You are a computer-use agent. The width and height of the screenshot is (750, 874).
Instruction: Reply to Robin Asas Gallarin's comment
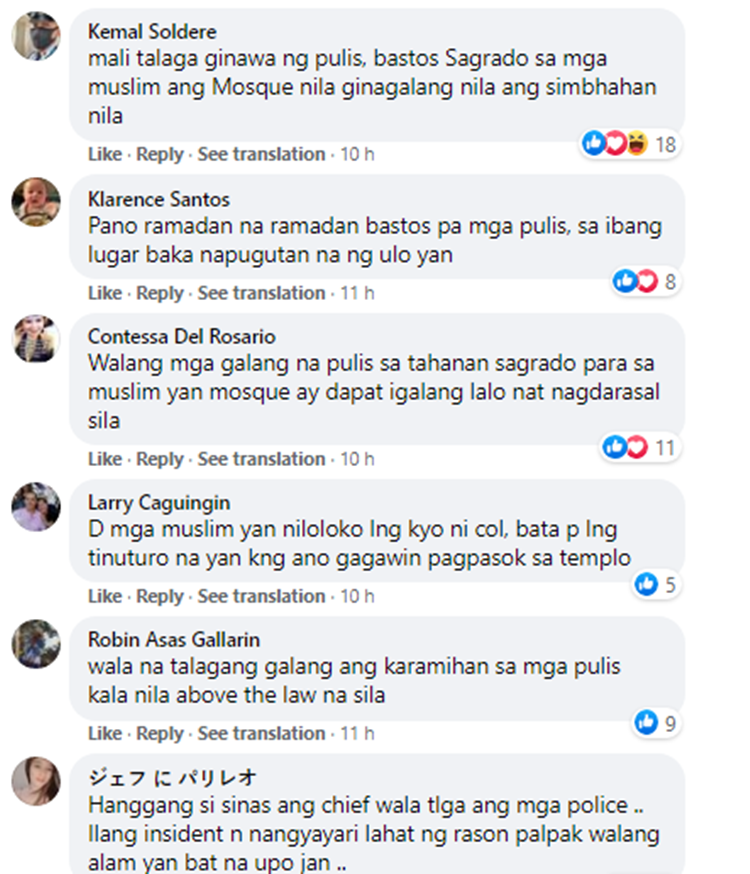160,733
